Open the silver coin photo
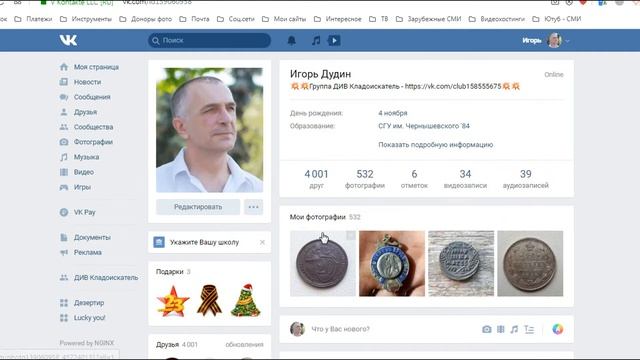Screen dimensions: 640x360 point(530,263)
